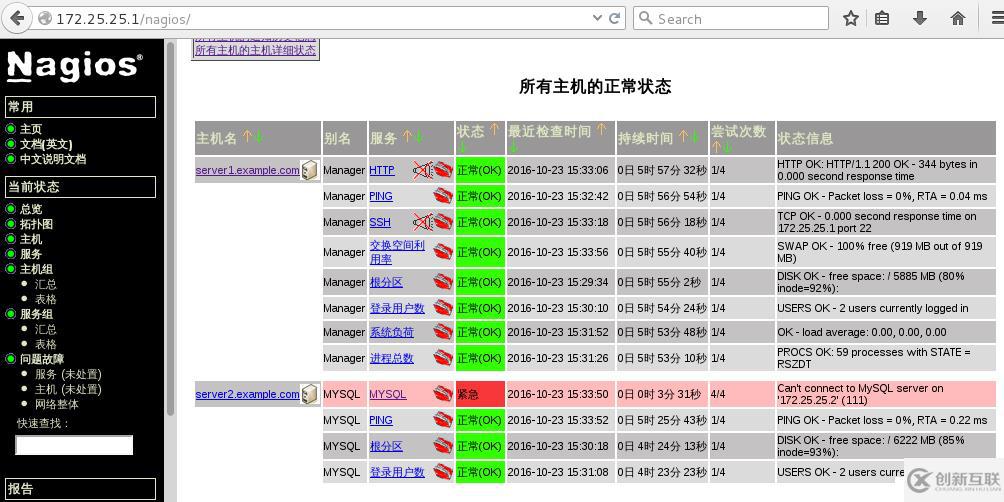Open 总览 under 当前状态
1004x502 pixels.
(x=31, y=209)
